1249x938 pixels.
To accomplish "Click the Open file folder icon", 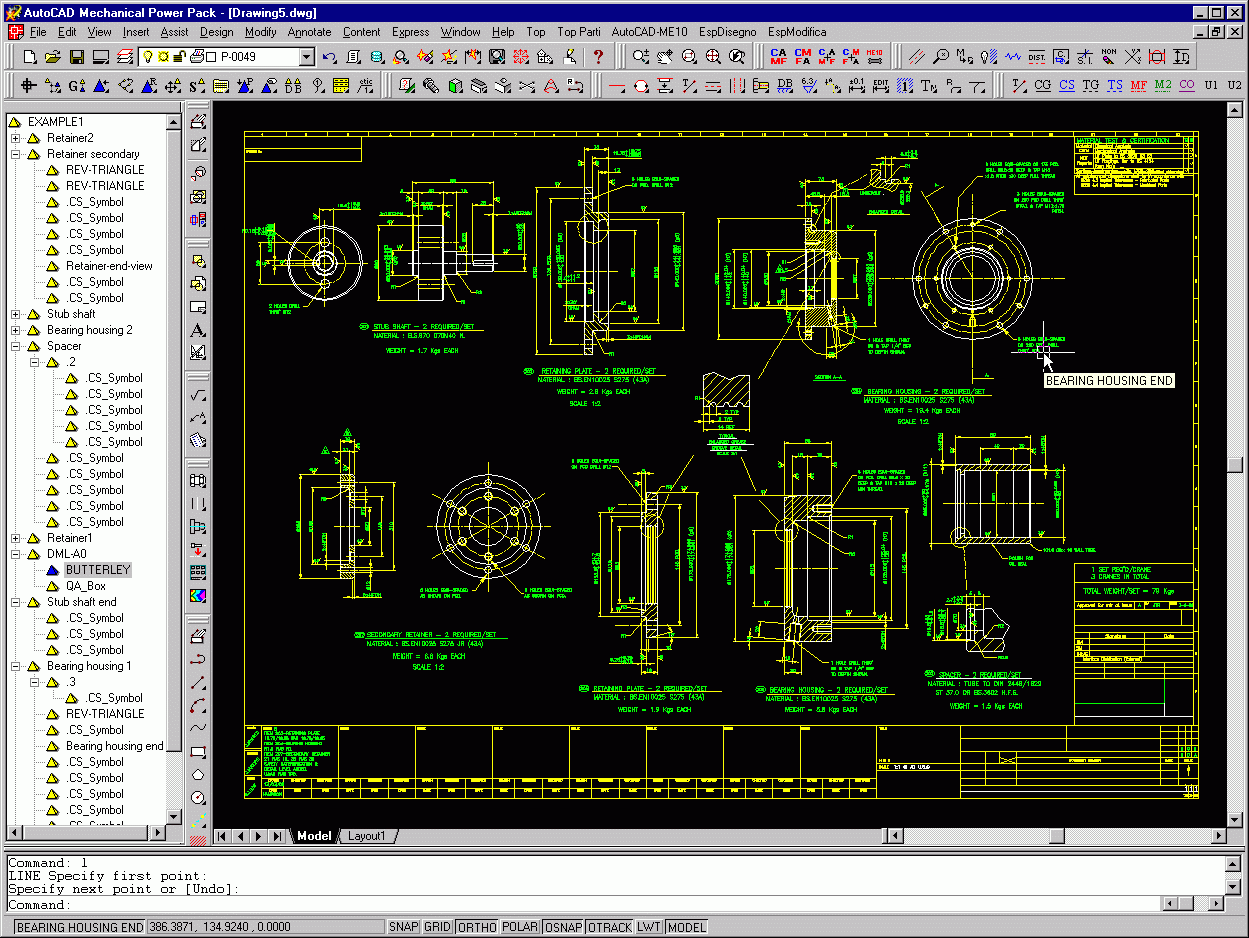I will [x=52, y=56].
